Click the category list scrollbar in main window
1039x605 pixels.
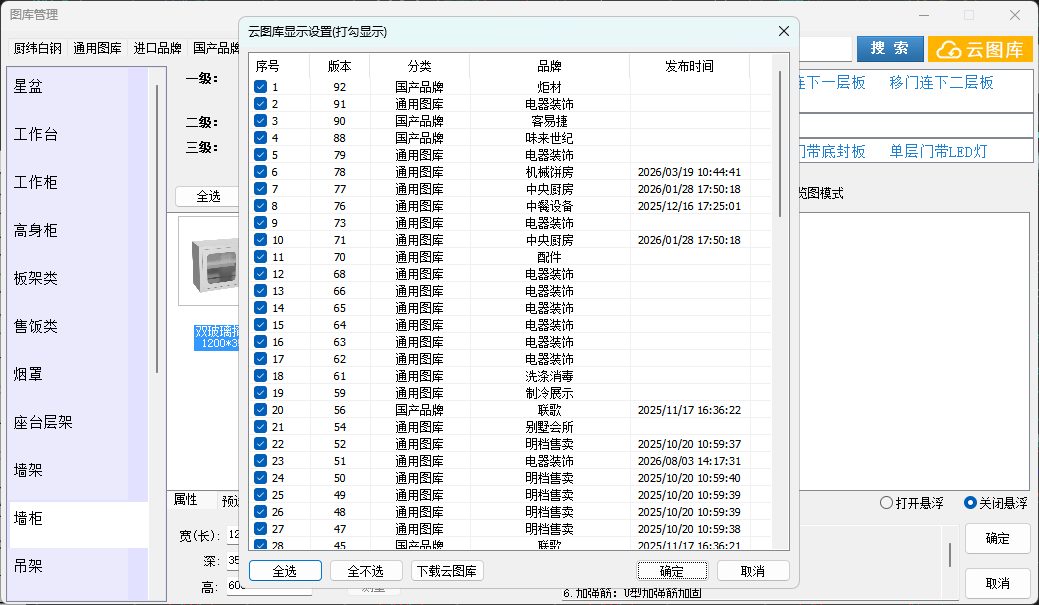coord(157,229)
